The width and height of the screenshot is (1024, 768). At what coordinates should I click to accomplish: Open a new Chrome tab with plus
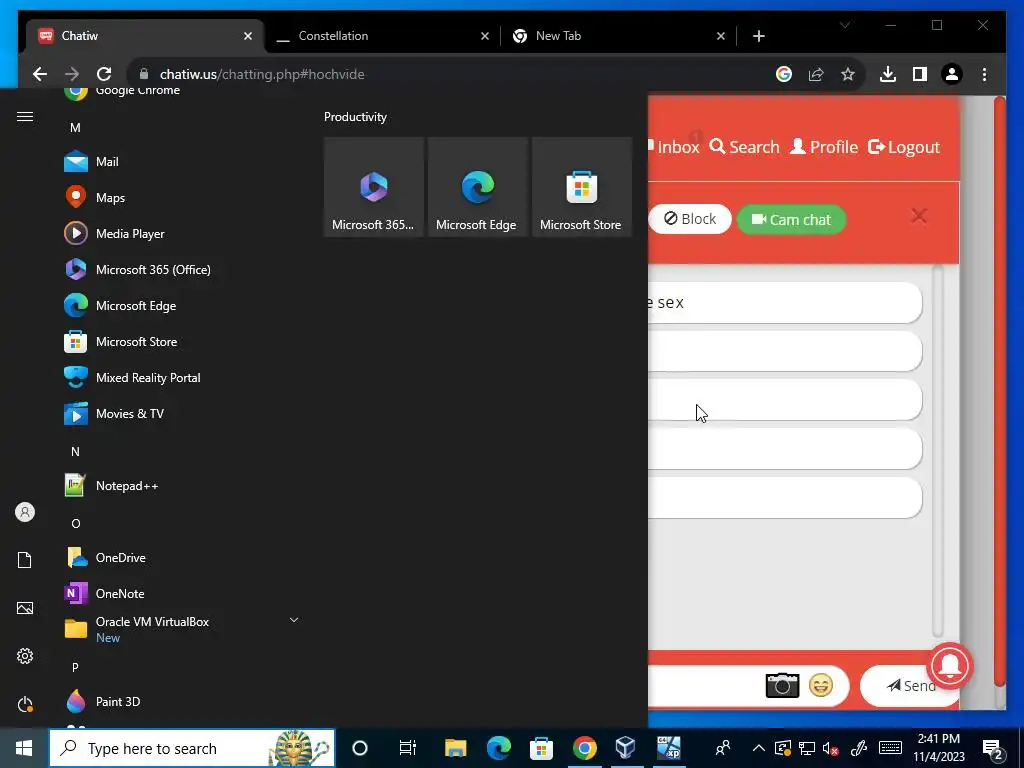(x=758, y=36)
